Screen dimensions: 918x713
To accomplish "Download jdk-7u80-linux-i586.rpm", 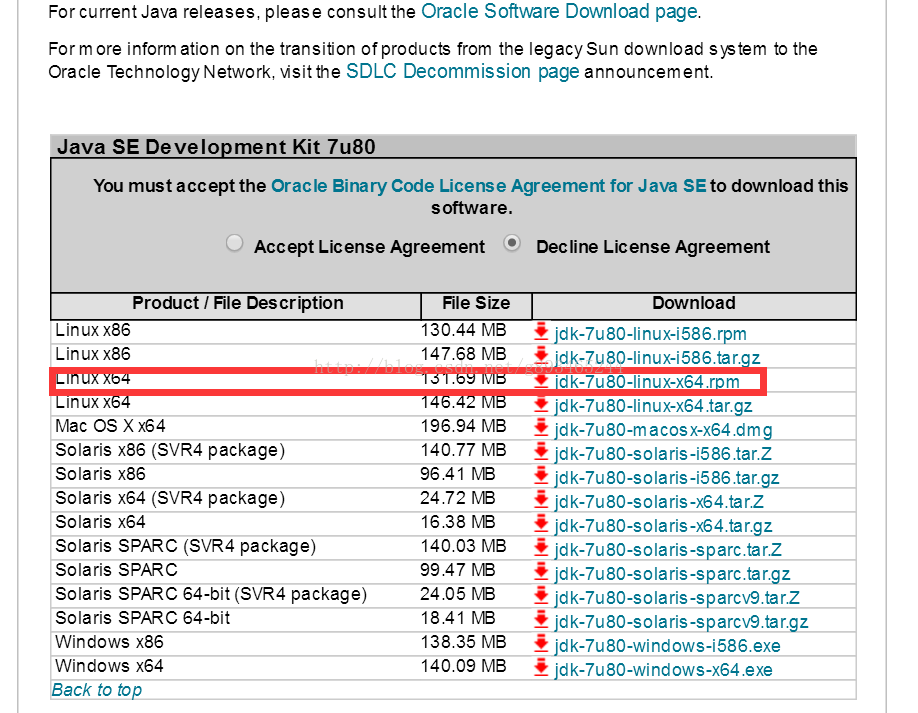I will click(x=650, y=334).
